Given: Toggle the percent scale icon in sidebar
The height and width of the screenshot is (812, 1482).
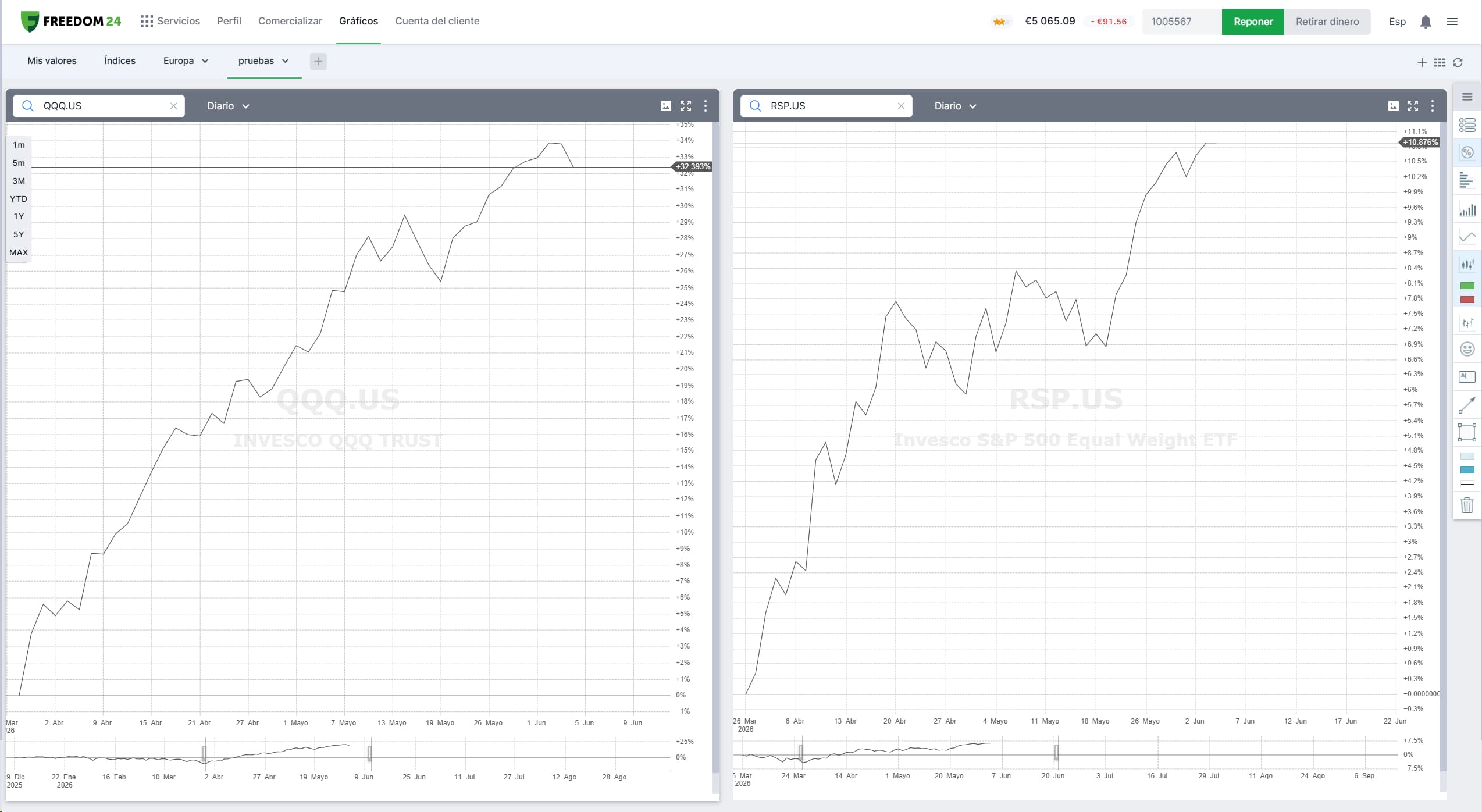Looking at the screenshot, I should point(1467,152).
